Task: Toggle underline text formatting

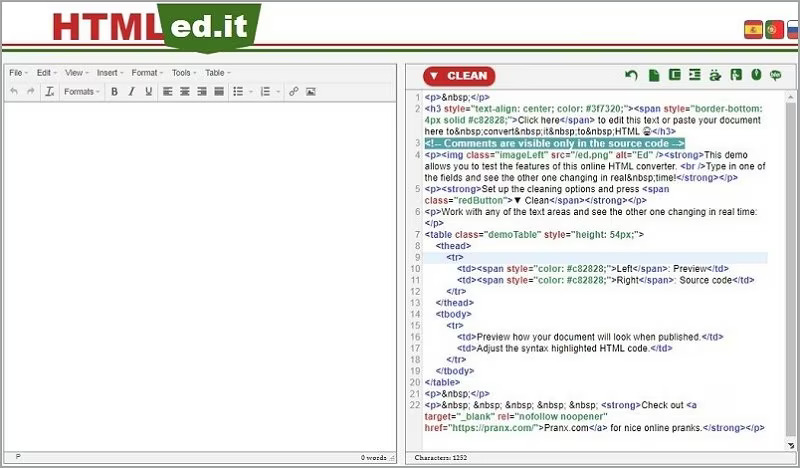Action: coord(148,91)
